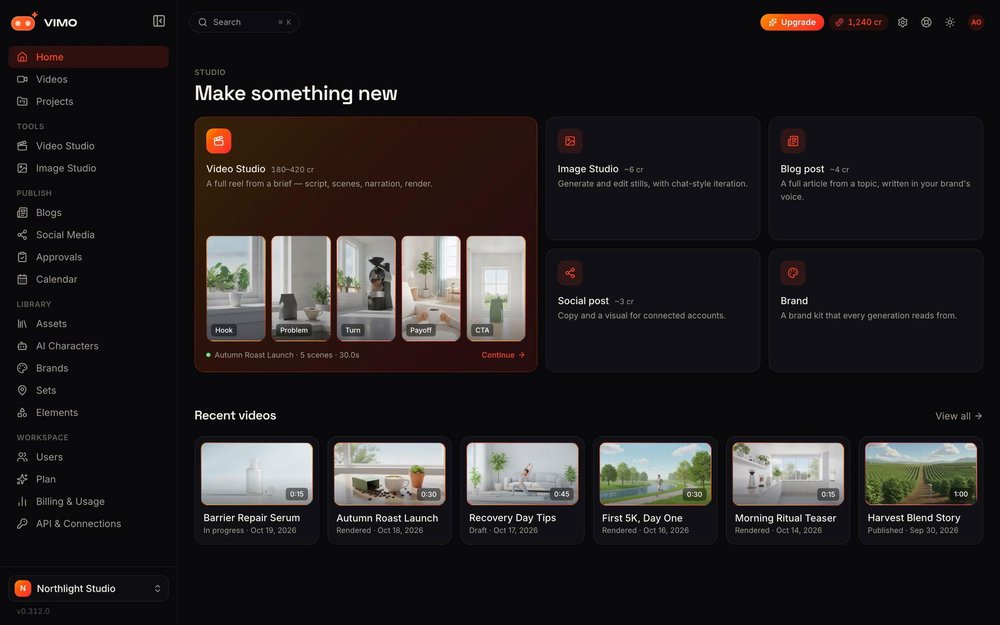Open the help lifebuoy icon
1000x625 pixels.
[x=926, y=22]
